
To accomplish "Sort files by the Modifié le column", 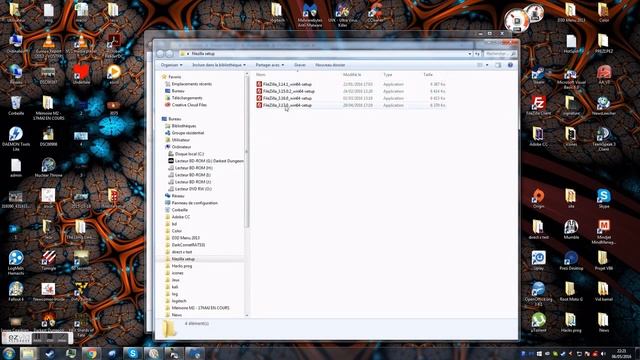I will point(352,75).
